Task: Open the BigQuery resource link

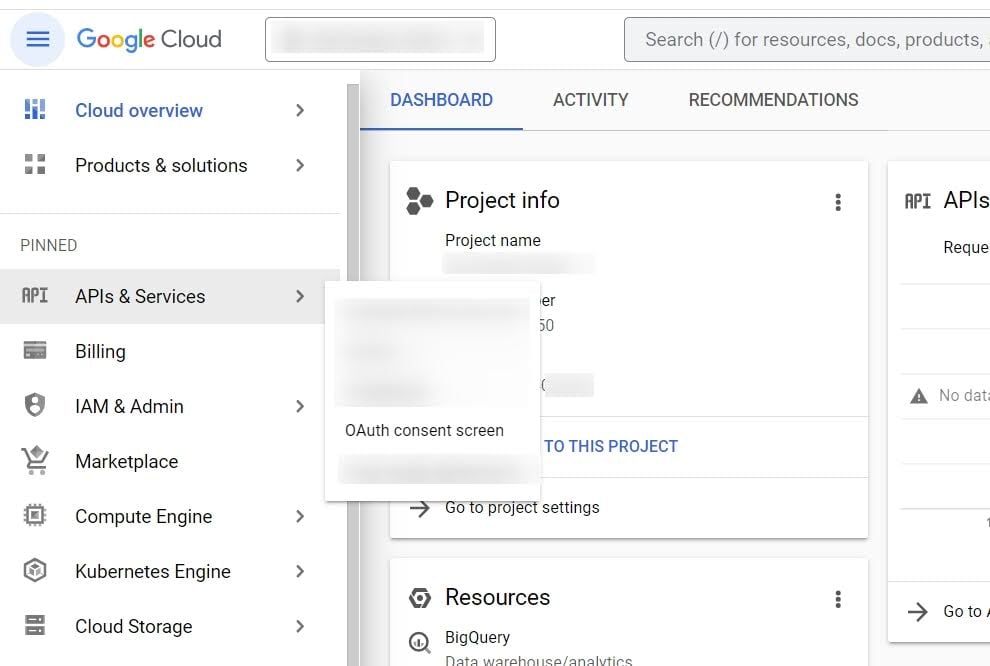Action: point(477,637)
